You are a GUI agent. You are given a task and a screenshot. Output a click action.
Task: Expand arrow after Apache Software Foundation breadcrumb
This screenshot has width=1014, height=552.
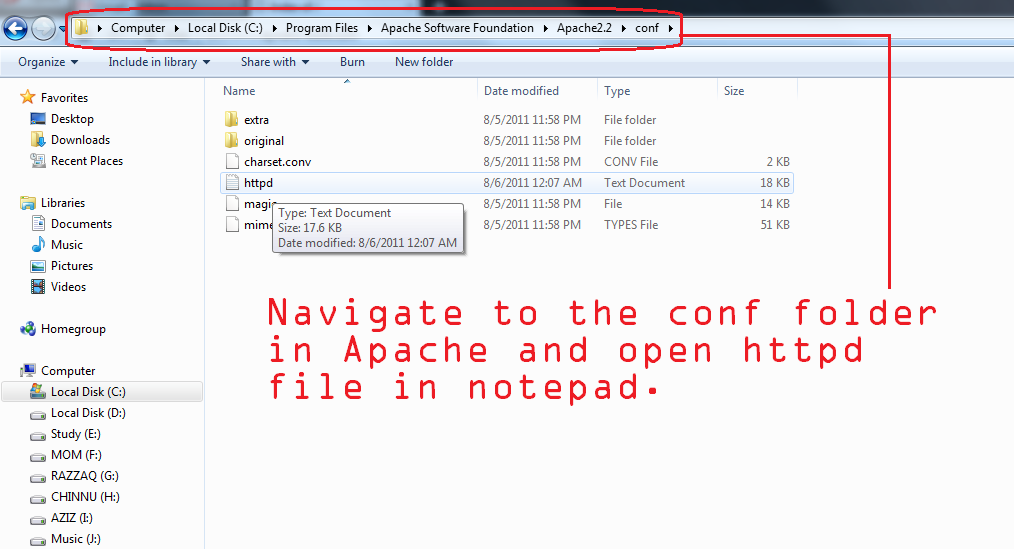coord(545,28)
